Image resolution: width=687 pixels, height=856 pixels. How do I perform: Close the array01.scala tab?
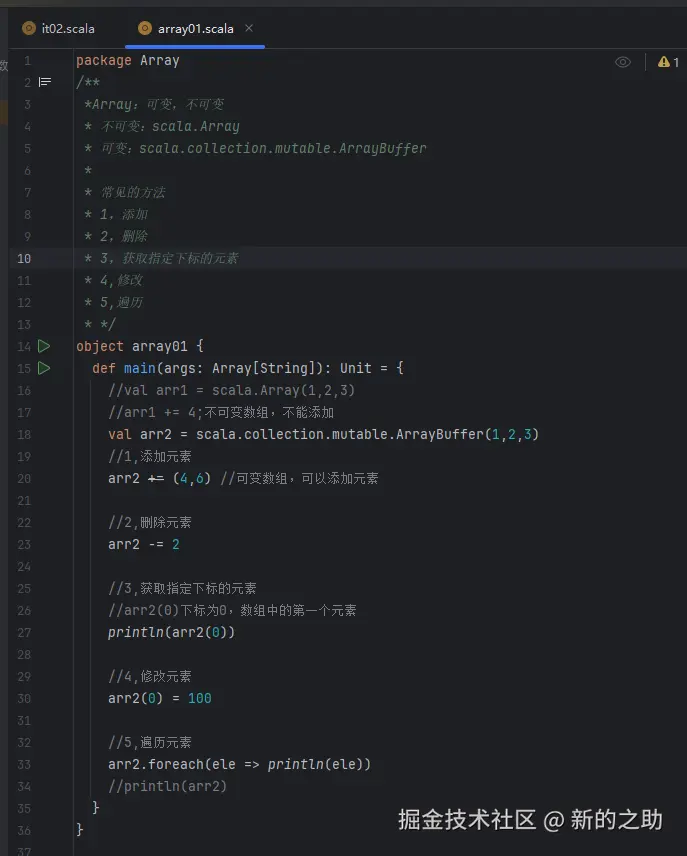pos(249,28)
